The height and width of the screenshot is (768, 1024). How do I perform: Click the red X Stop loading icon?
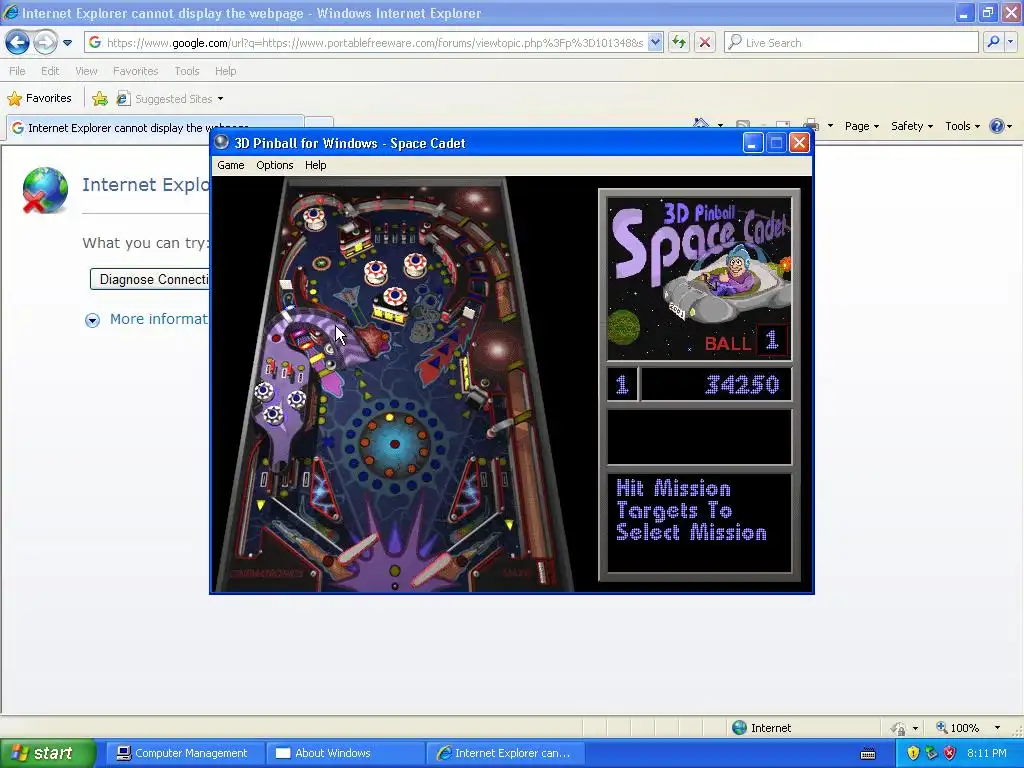705,42
